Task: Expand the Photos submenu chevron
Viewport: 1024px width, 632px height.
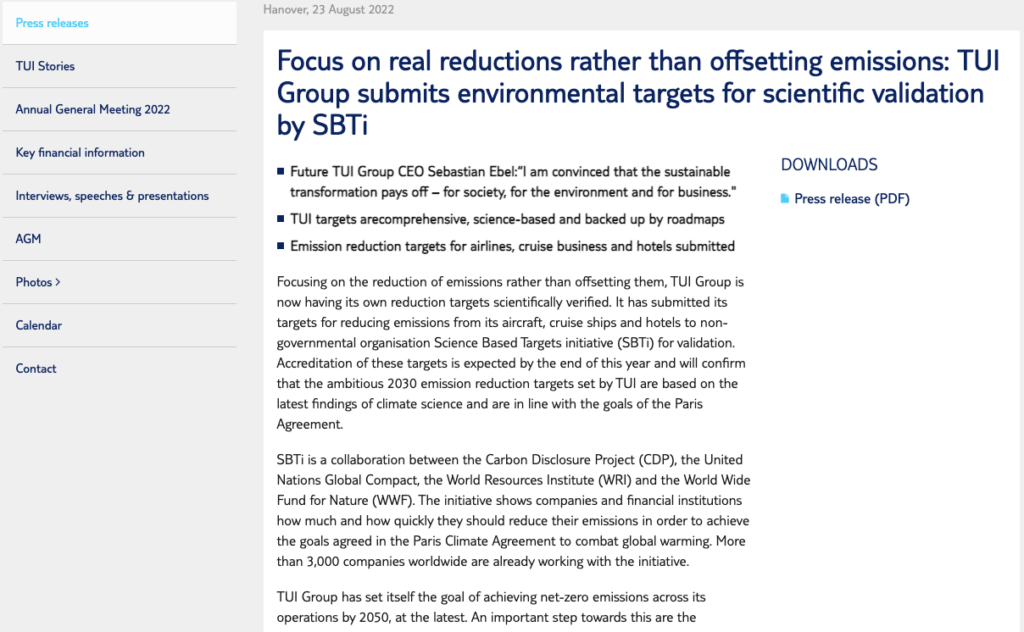Action: click(x=58, y=283)
